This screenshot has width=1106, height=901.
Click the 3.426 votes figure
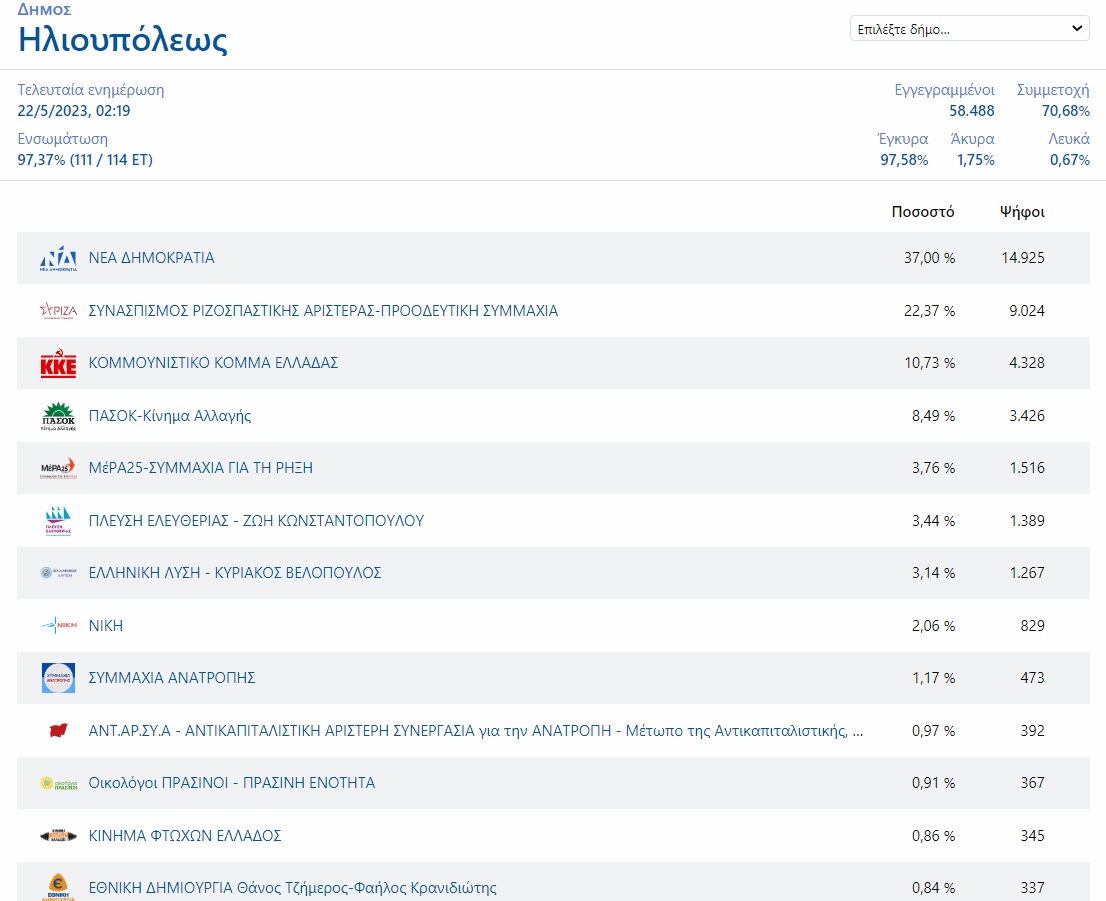click(x=1027, y=416)
